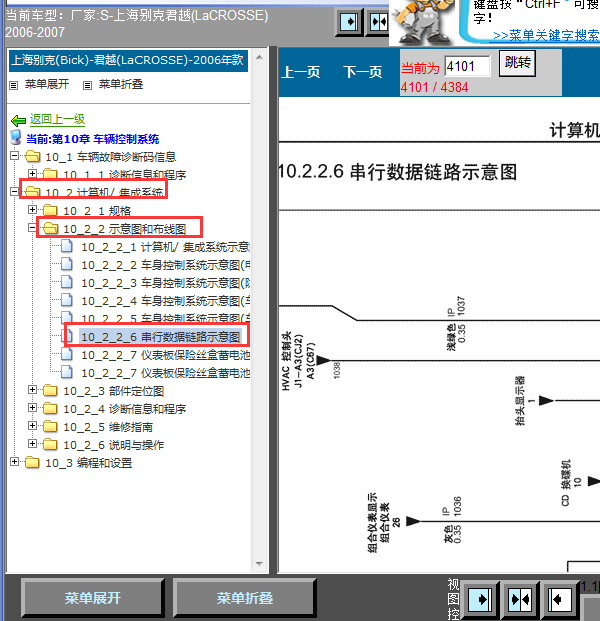Expand the 10_1_1 诊断信息和程序 node

[x=32, y=173]
